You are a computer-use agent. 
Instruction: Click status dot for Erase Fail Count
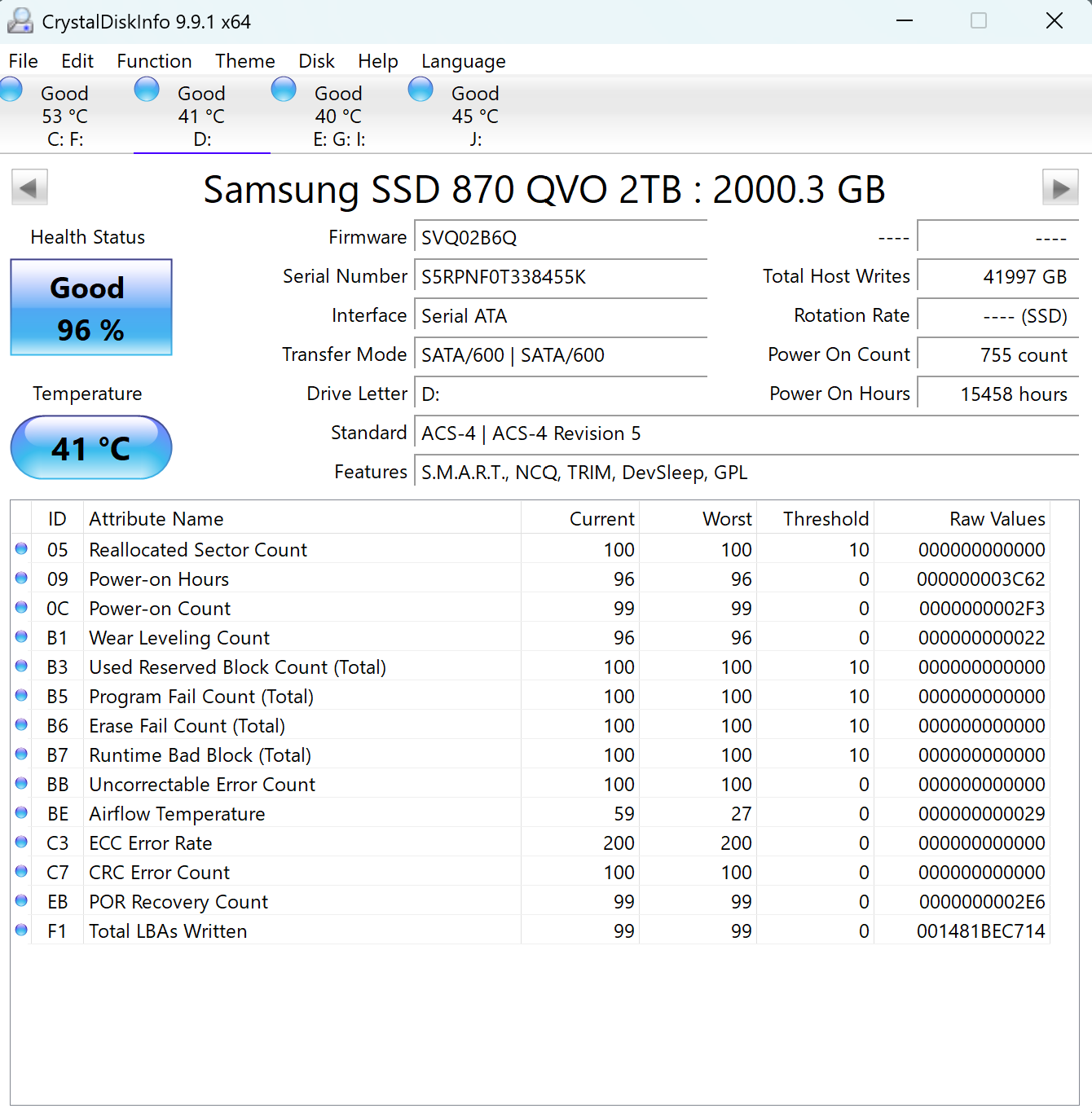pyautogui.click(x=21, y=725)
